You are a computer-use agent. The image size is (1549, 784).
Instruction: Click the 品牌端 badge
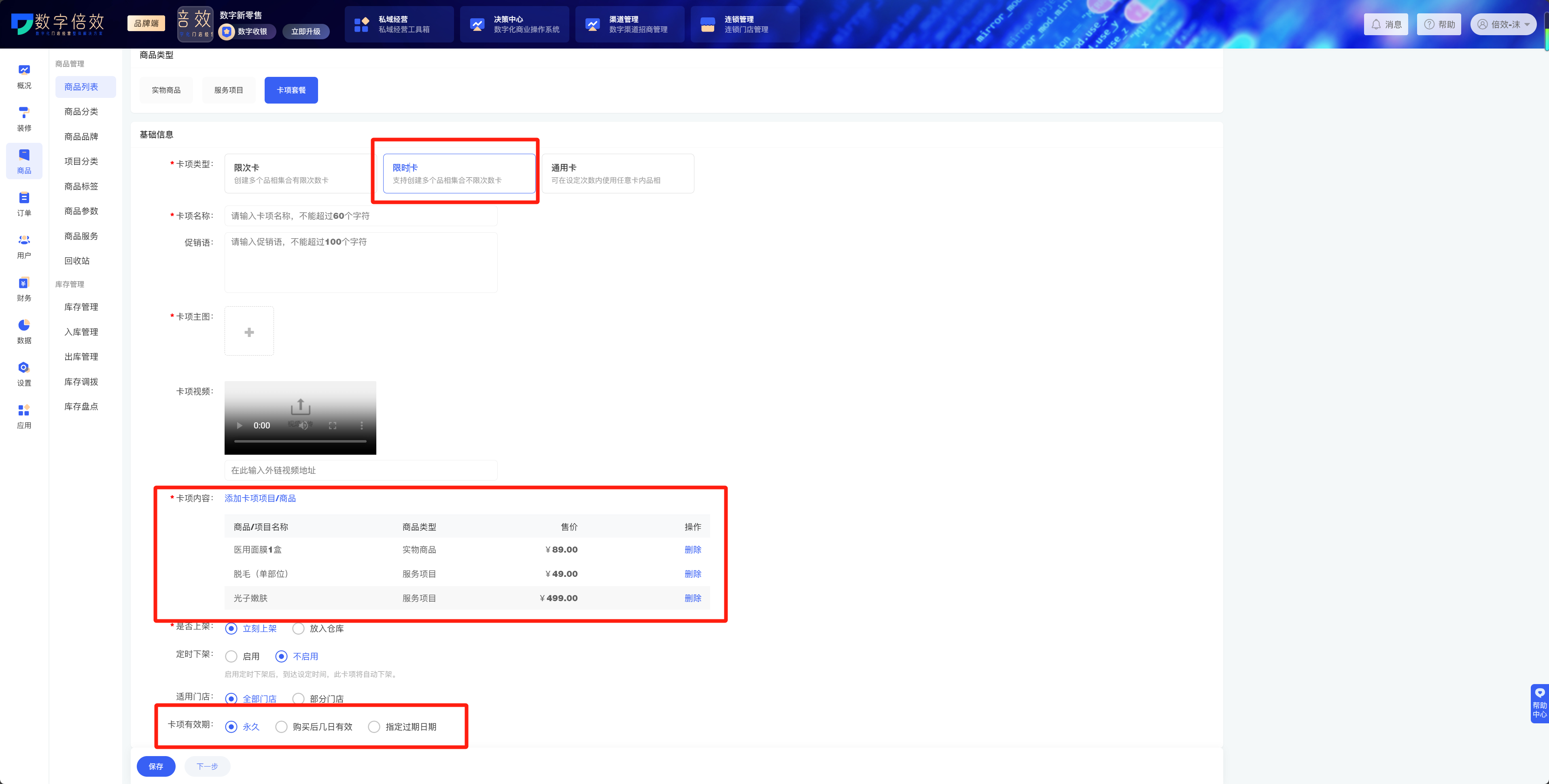(146, 23)
